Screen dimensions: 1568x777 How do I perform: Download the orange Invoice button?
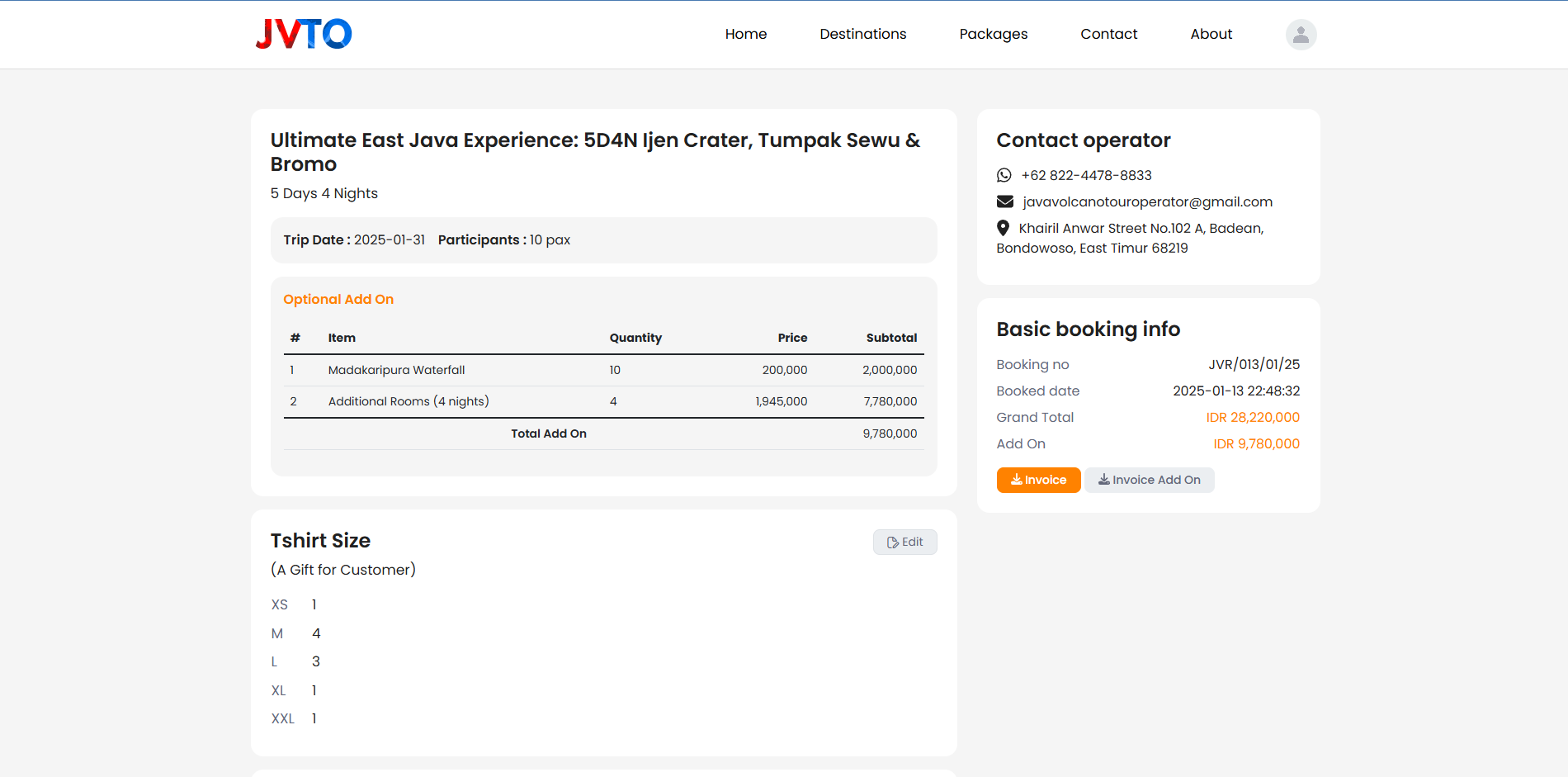[x=1038, y=480]
